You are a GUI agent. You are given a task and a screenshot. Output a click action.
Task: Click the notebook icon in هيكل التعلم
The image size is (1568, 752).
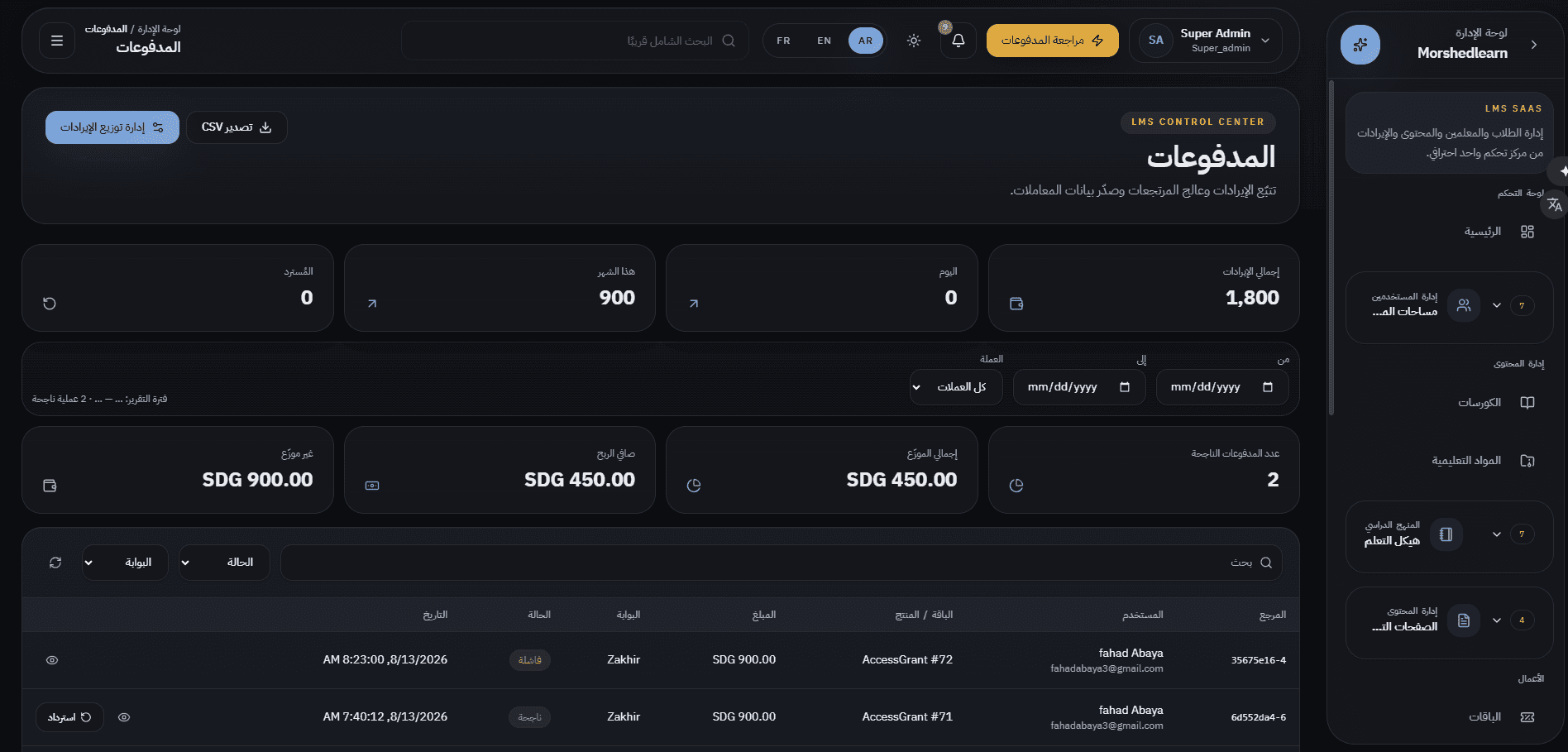[1446, 534]
